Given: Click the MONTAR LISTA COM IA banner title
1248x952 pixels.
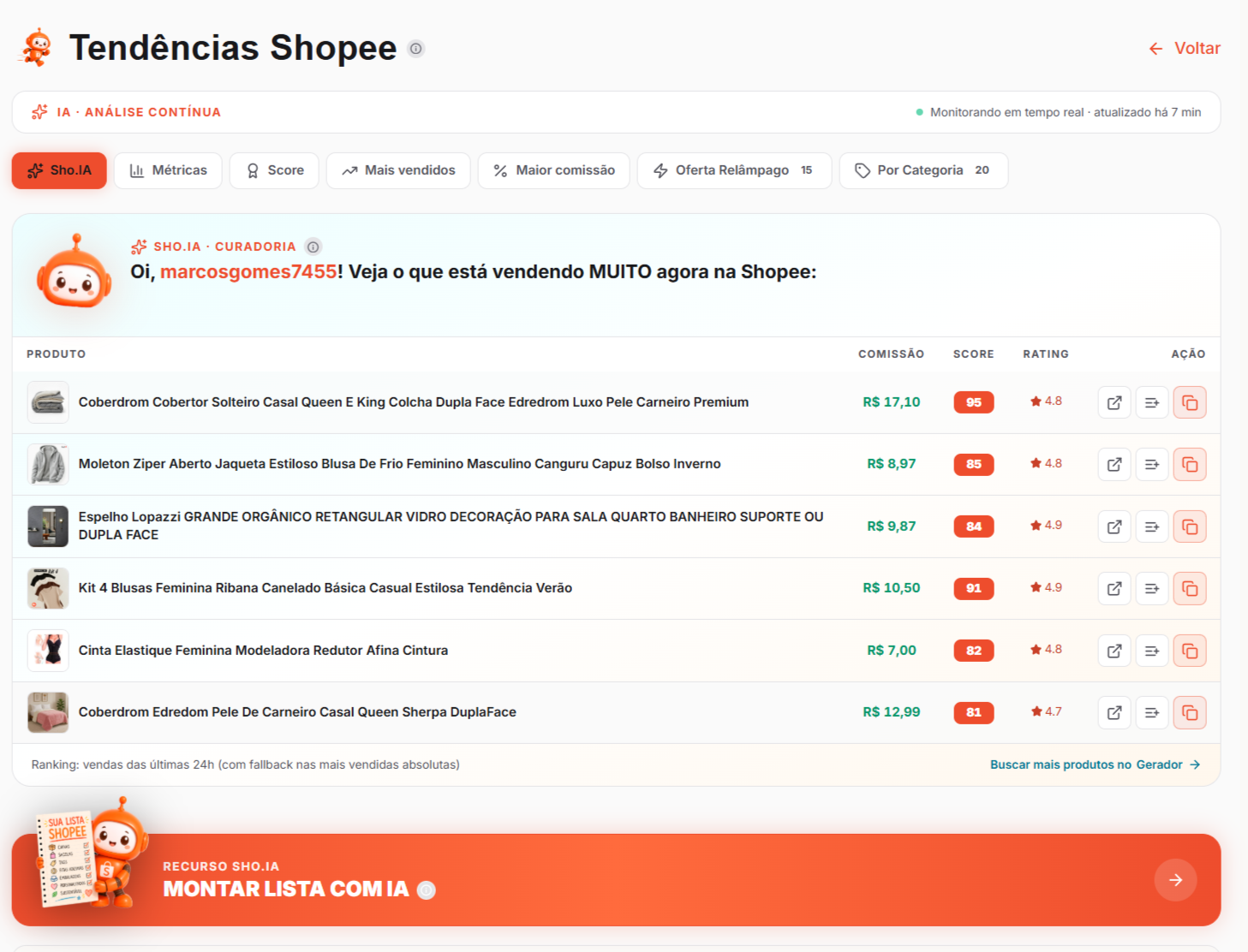Looking at the screenshot, I should 286,890.
